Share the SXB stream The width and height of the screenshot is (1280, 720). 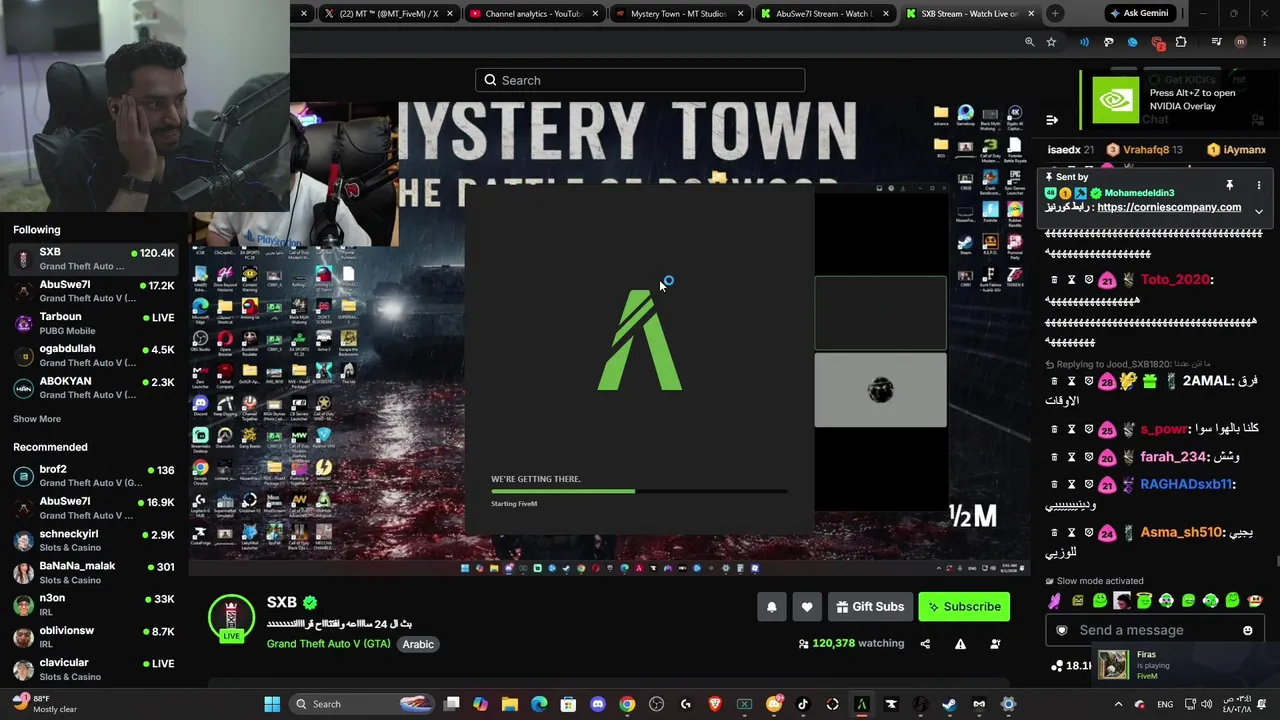pyautogui.click(x=925, y=644)
